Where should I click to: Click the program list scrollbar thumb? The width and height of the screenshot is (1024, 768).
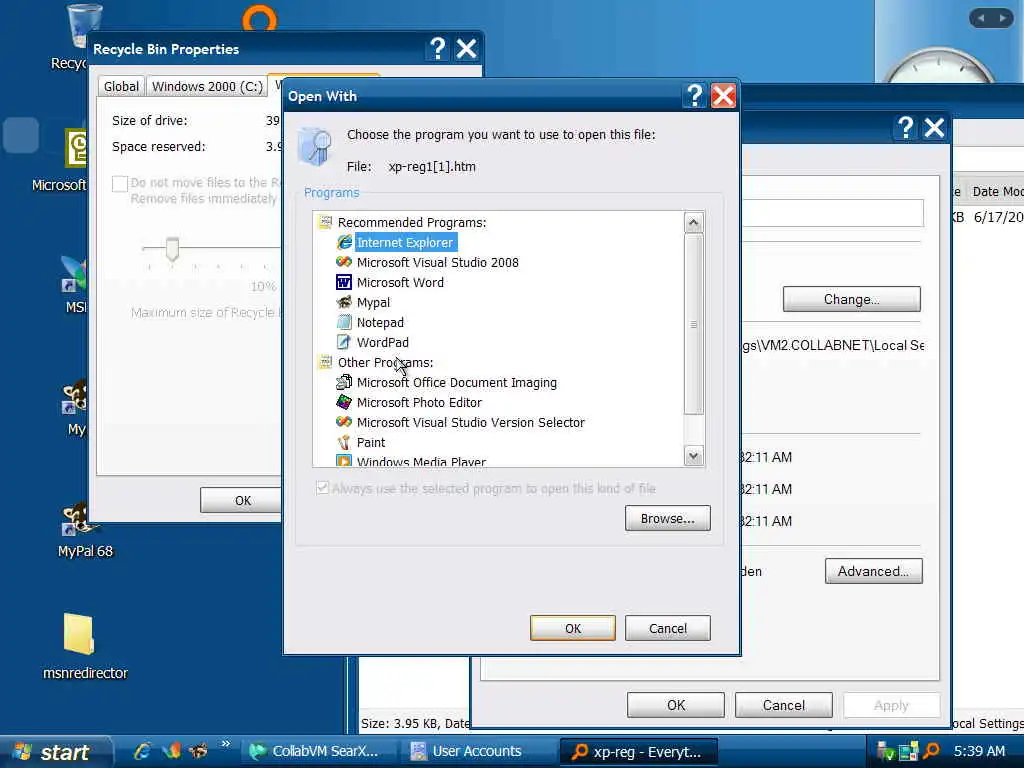[x=694, y=324]
